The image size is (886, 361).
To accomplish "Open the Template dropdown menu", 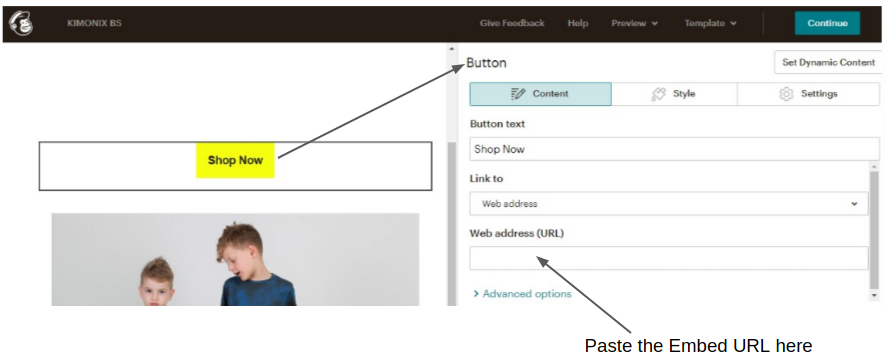I will click(710, 23).
